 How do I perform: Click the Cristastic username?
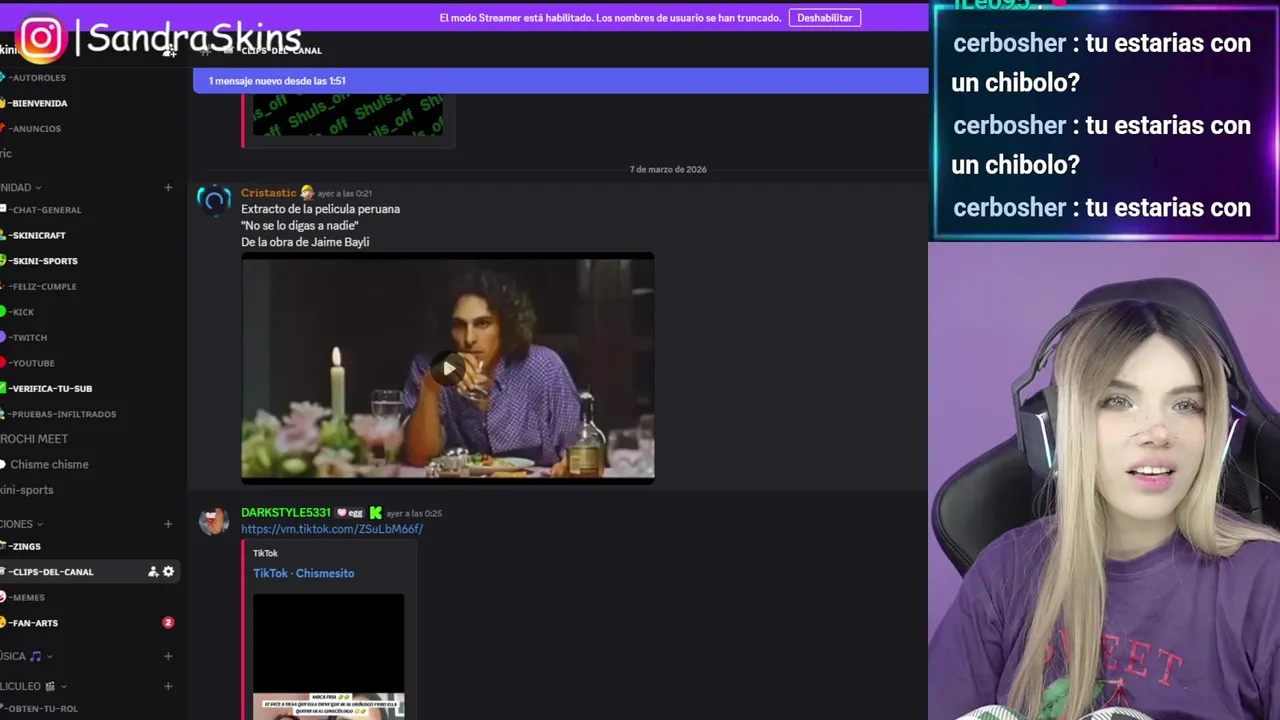[x=268, y=193]
